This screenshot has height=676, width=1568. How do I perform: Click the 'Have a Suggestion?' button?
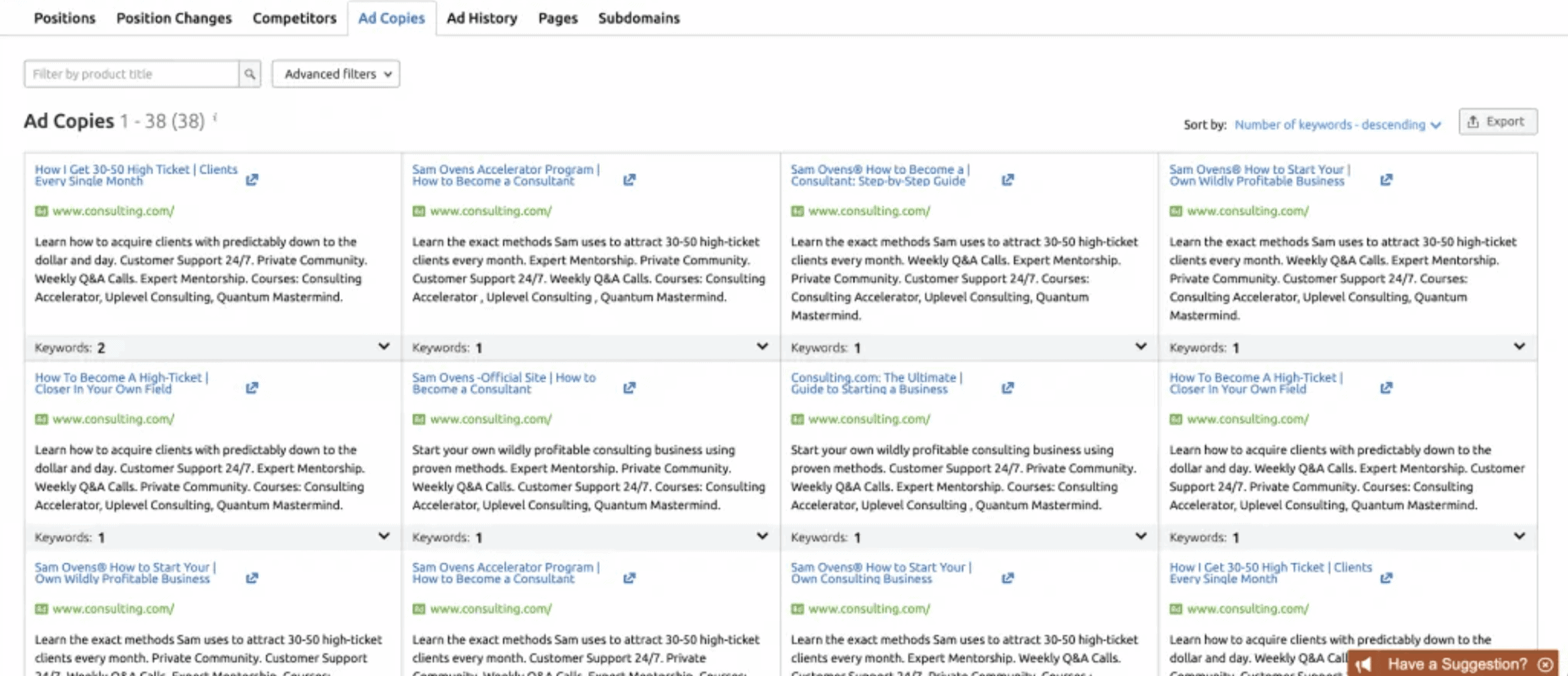click(1452, 663)
